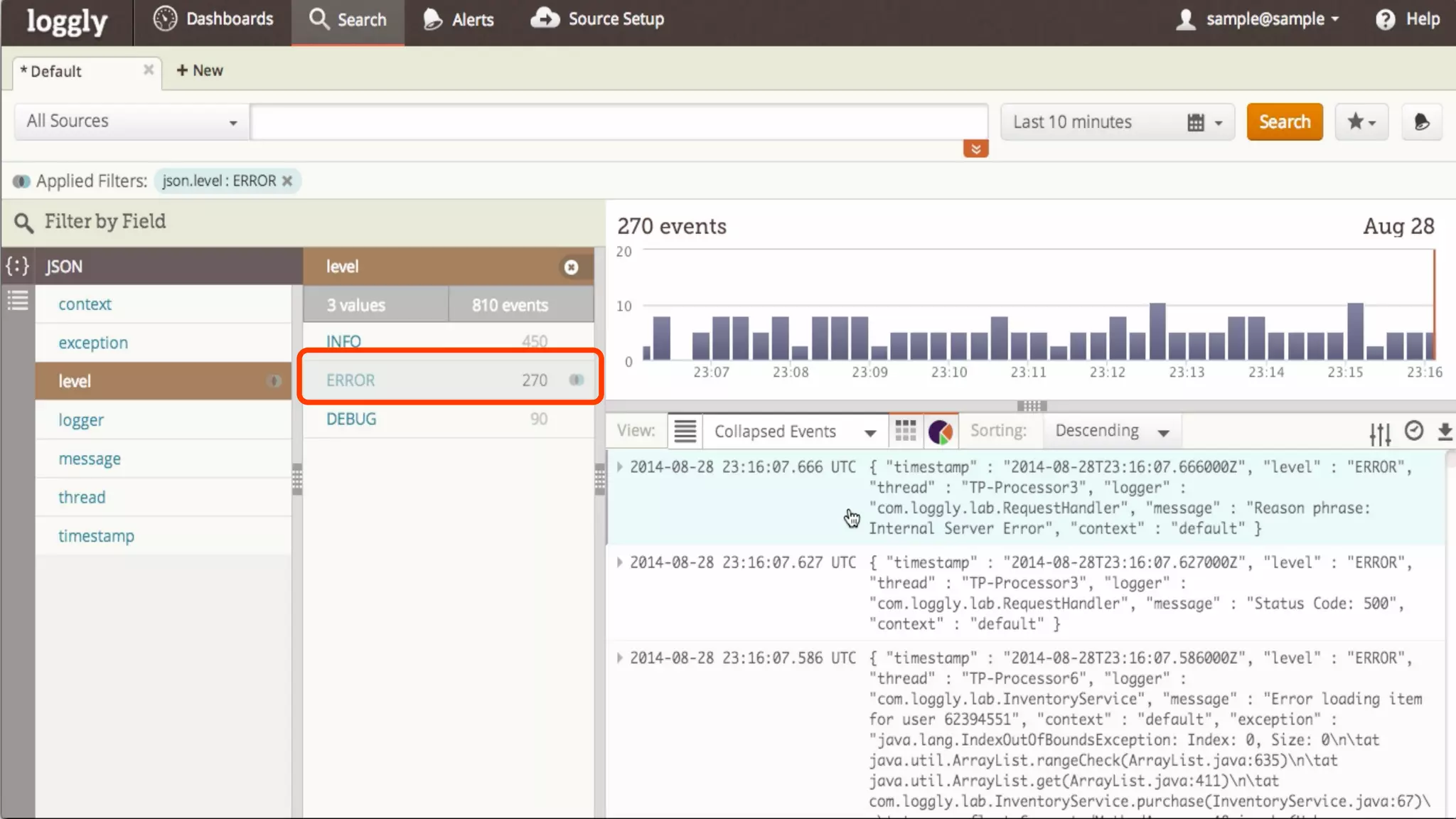The image size is (1456, 819).
Task: Open the pie chart view icon
Action: [941, 431]
